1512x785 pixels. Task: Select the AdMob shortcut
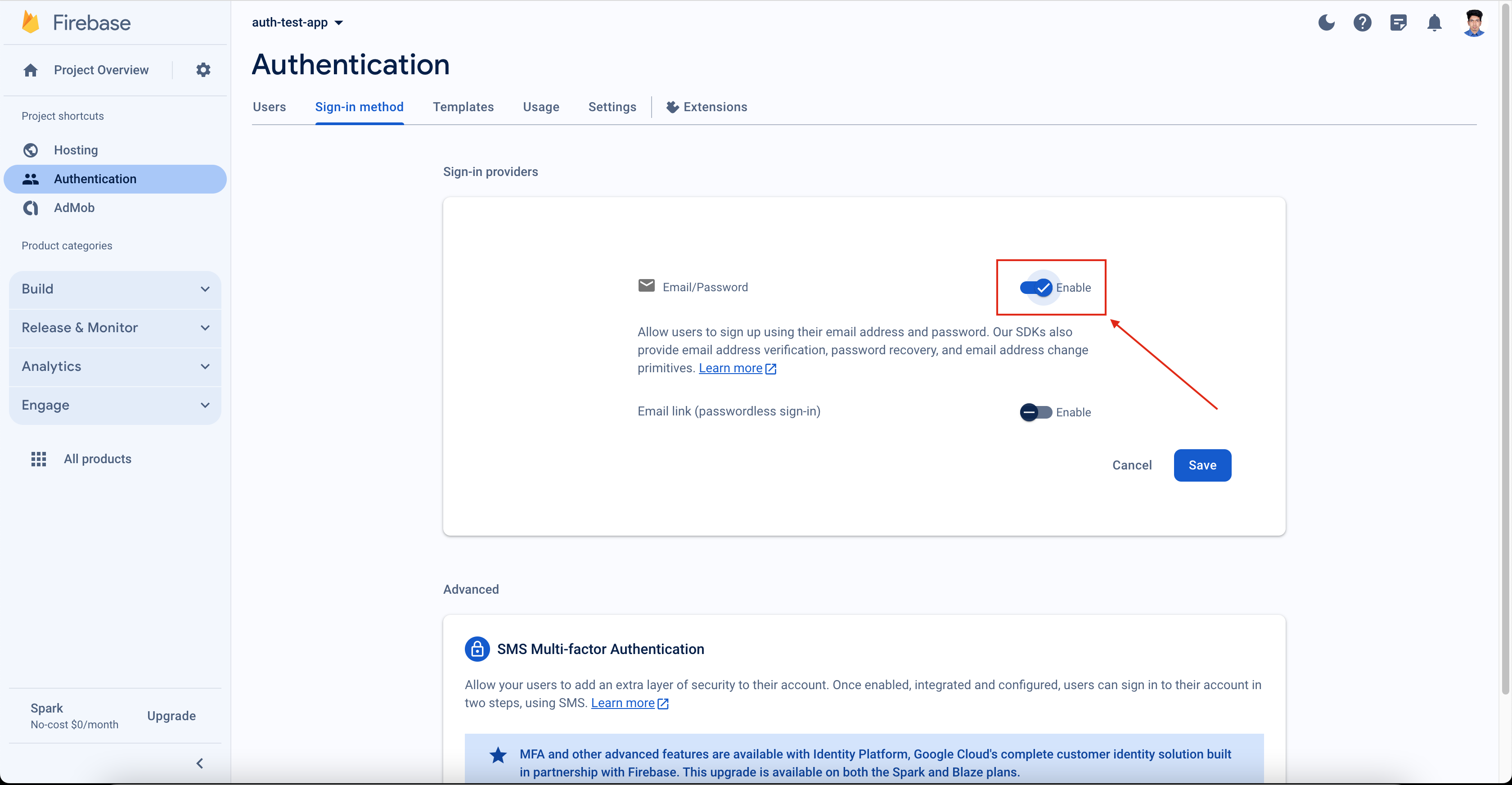click(x=74, y=208)
